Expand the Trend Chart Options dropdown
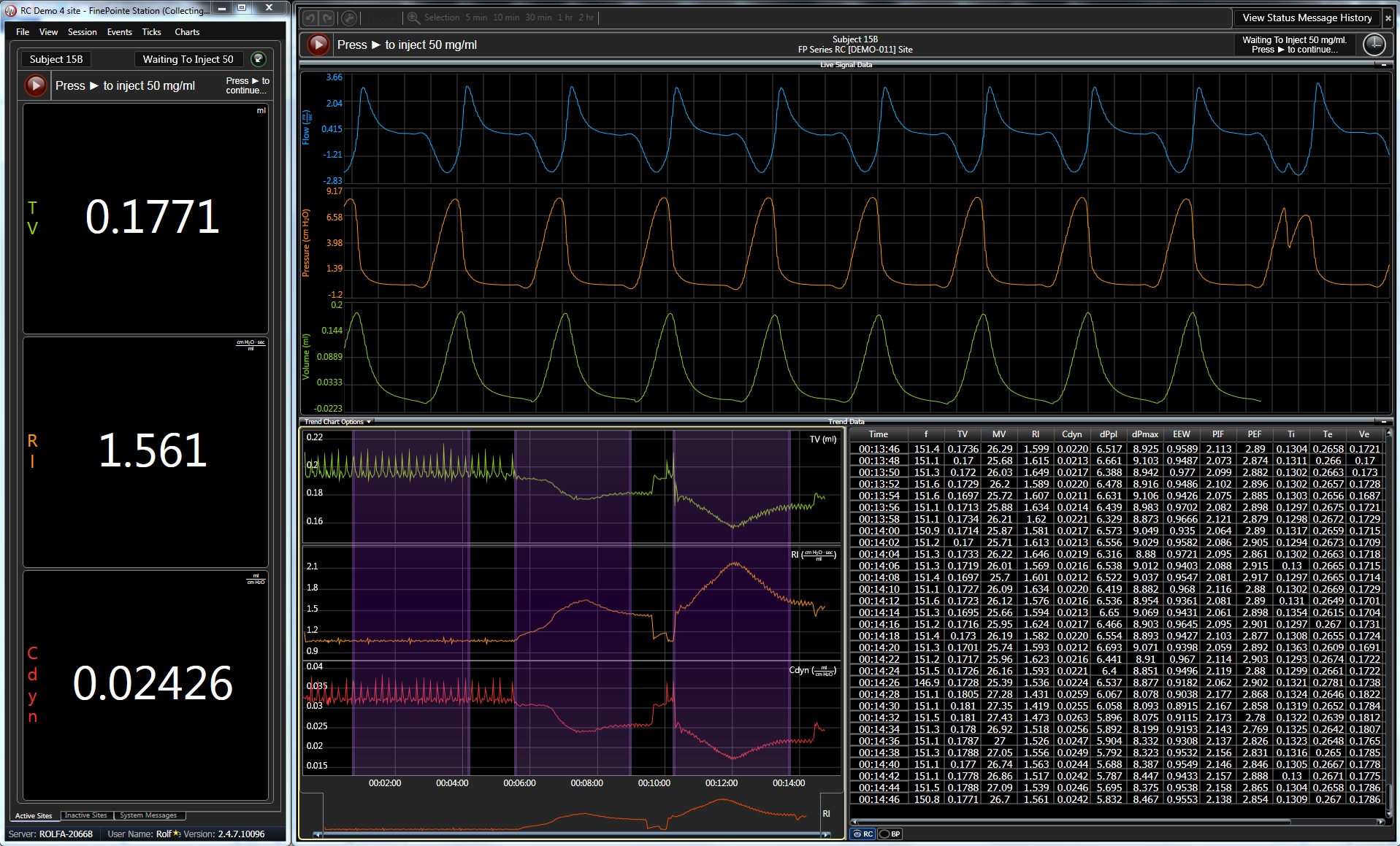This screenshot has height=846, width=1400. click(x=338, y=422)
